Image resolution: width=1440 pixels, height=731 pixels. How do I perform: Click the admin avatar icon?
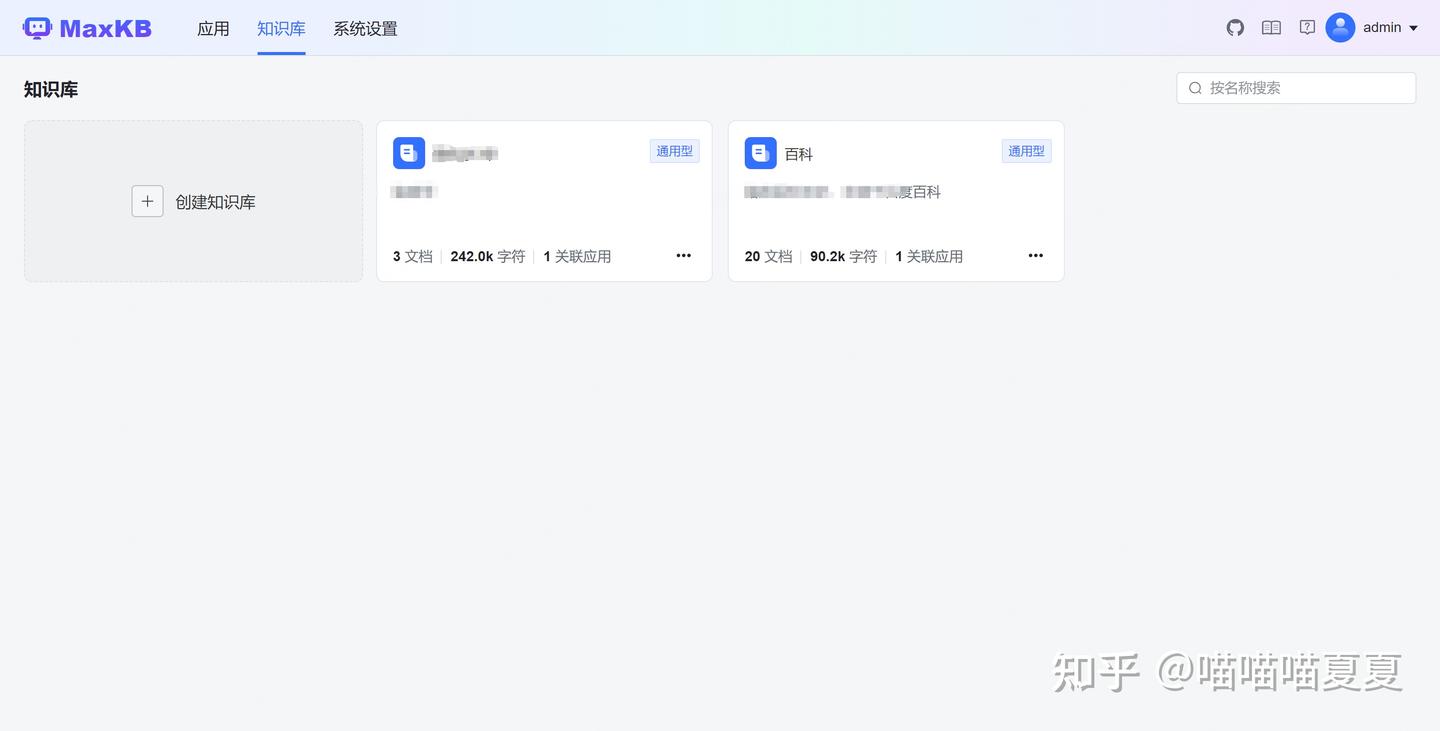click(1340, 27)
